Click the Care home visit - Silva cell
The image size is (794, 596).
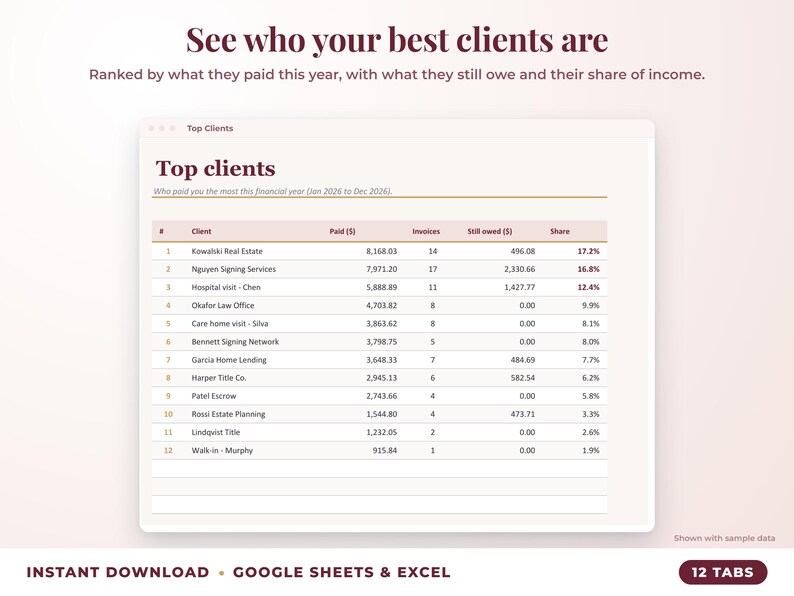tap(230, 324)
